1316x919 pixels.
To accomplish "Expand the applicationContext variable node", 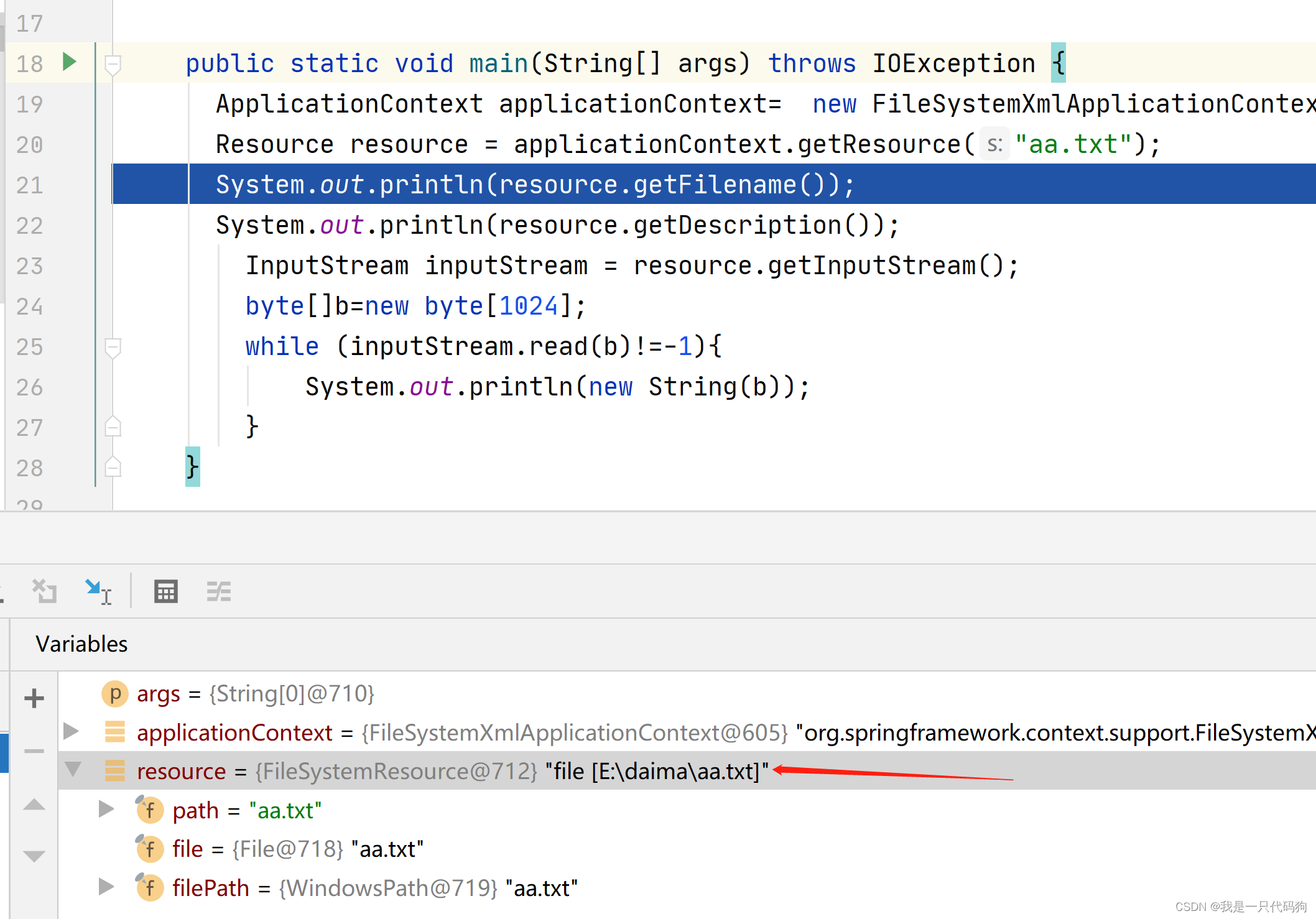I will 72,731.
